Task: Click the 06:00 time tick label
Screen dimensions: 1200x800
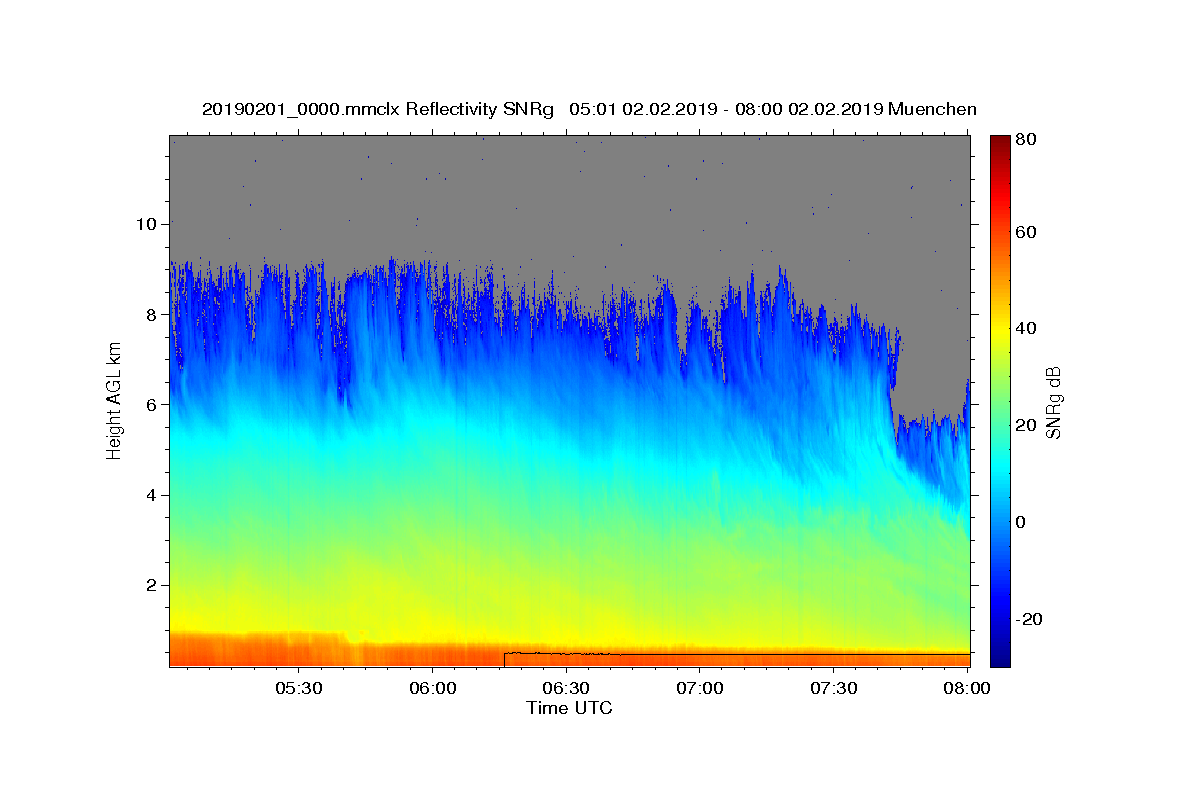Action: point(433,689)
